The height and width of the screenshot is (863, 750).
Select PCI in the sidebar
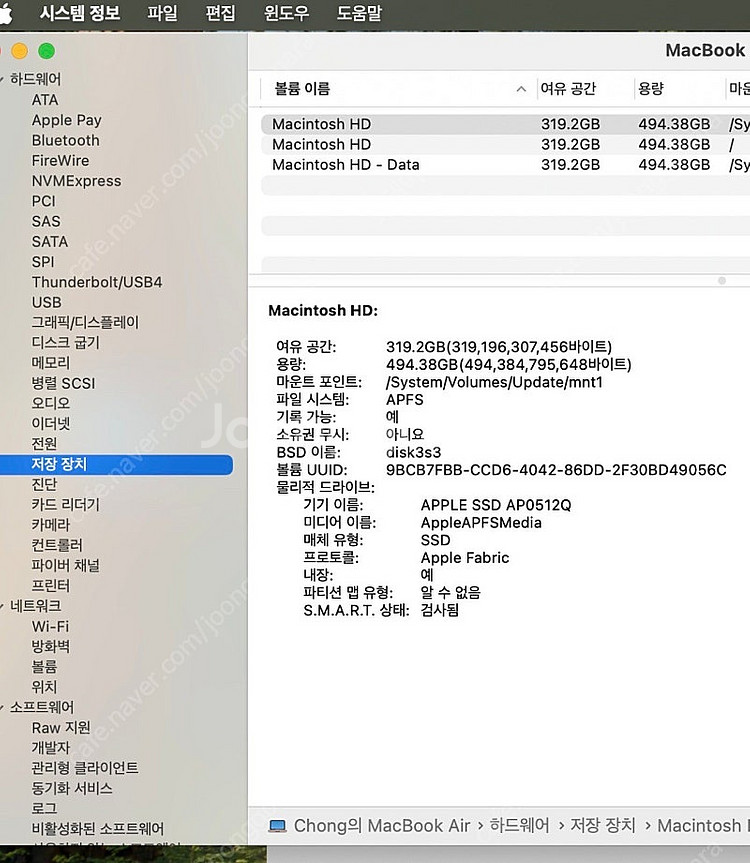coord(43,201)
